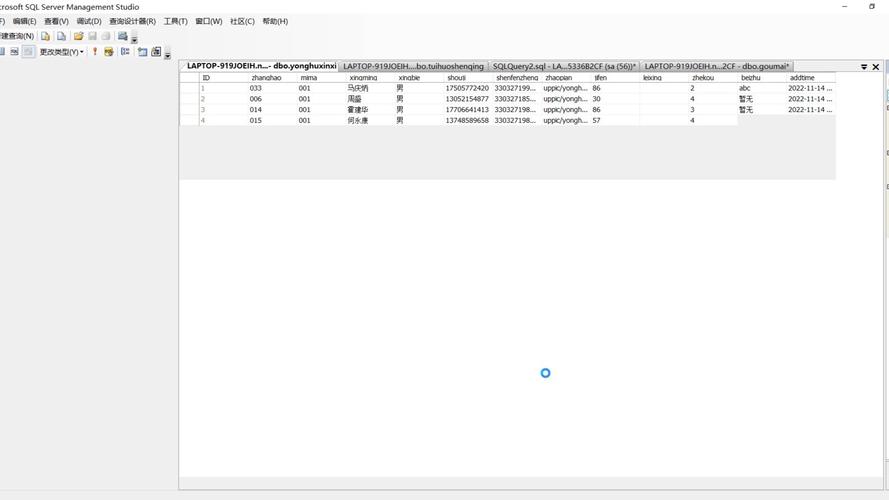
Task: Click the shouji column header
Action: tap(456, 77)
